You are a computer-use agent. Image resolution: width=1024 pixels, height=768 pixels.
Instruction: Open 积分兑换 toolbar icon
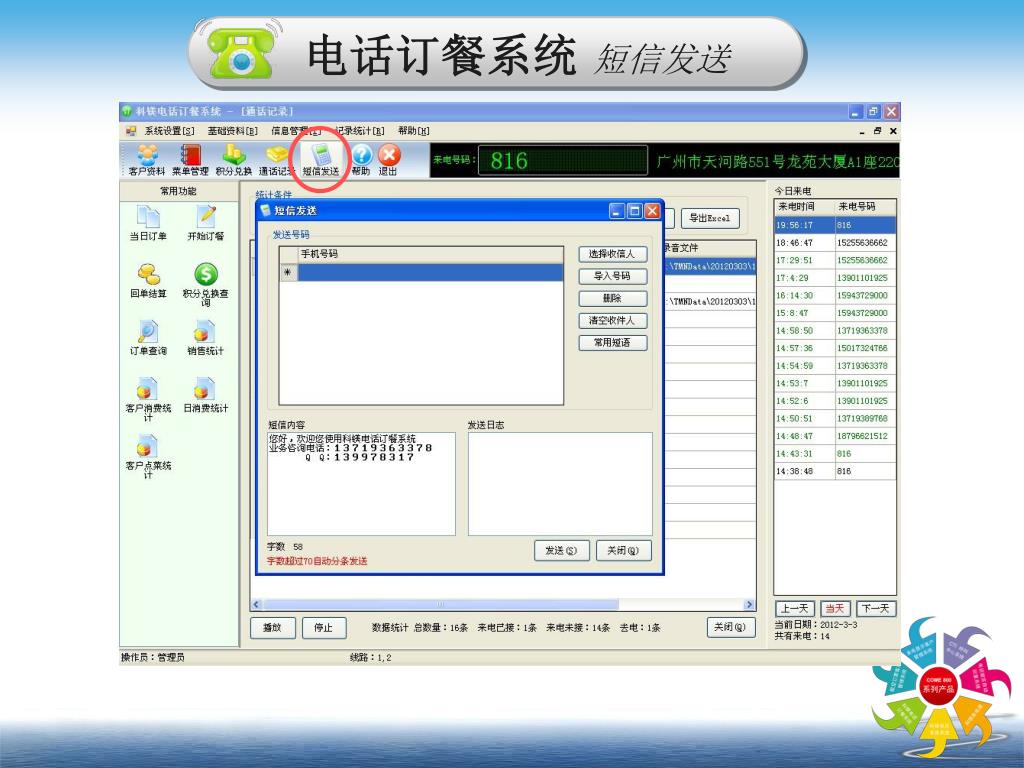click(x=234, y=160)
